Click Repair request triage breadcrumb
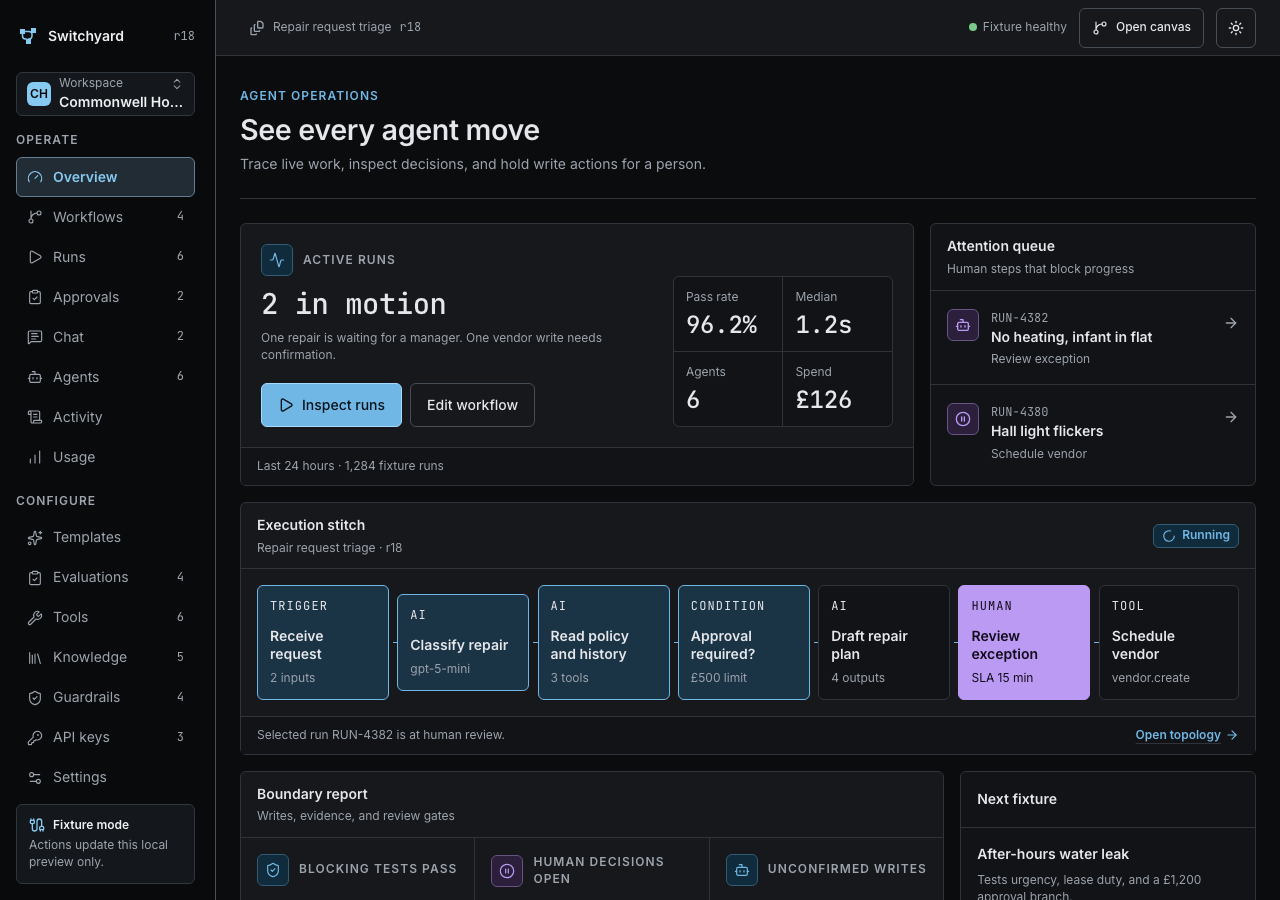Image resolution: width=1280 pixels, height=900 pixels. pos(332,27)
